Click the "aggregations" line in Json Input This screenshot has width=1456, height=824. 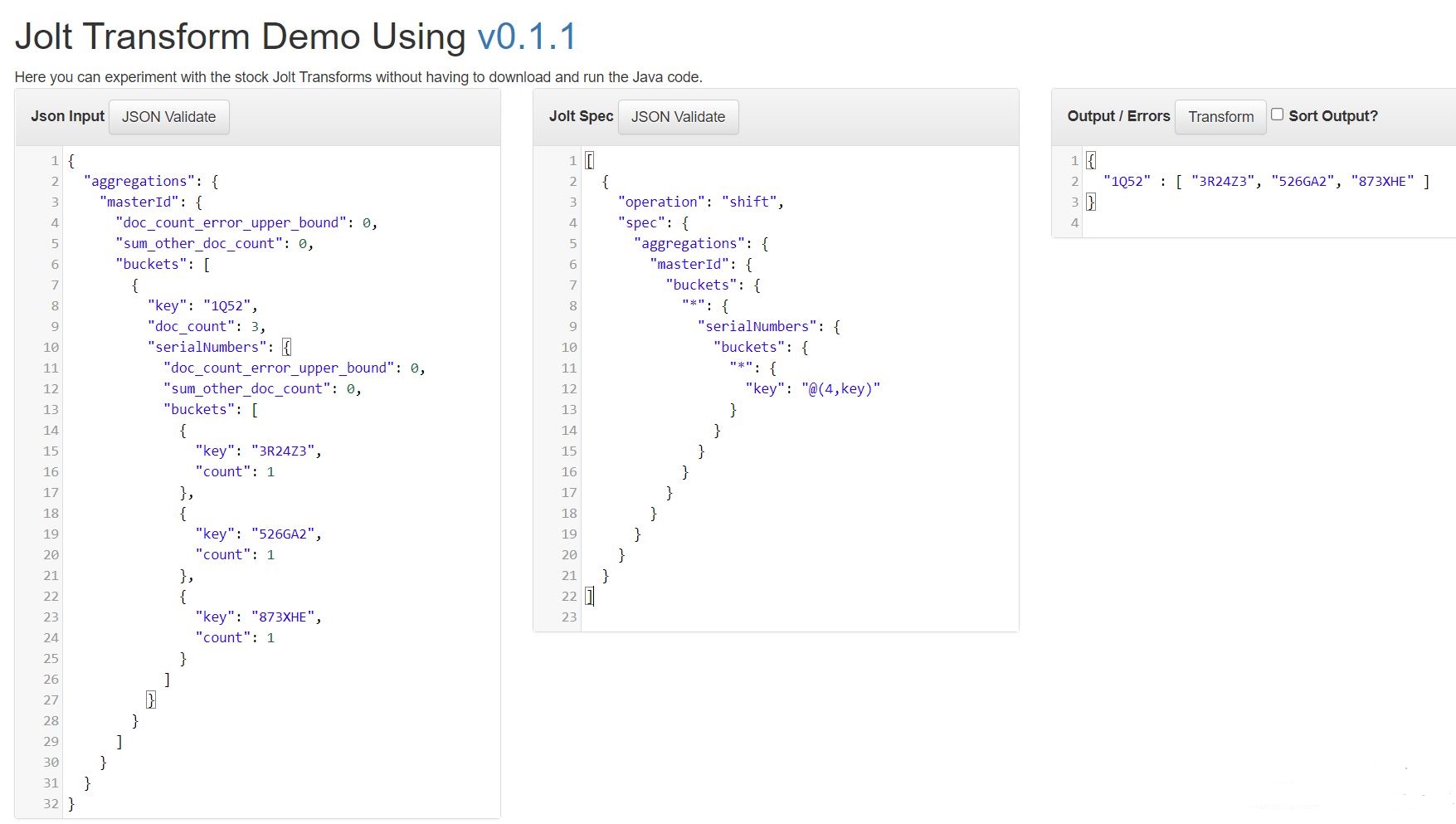click(x=151, y=181)
